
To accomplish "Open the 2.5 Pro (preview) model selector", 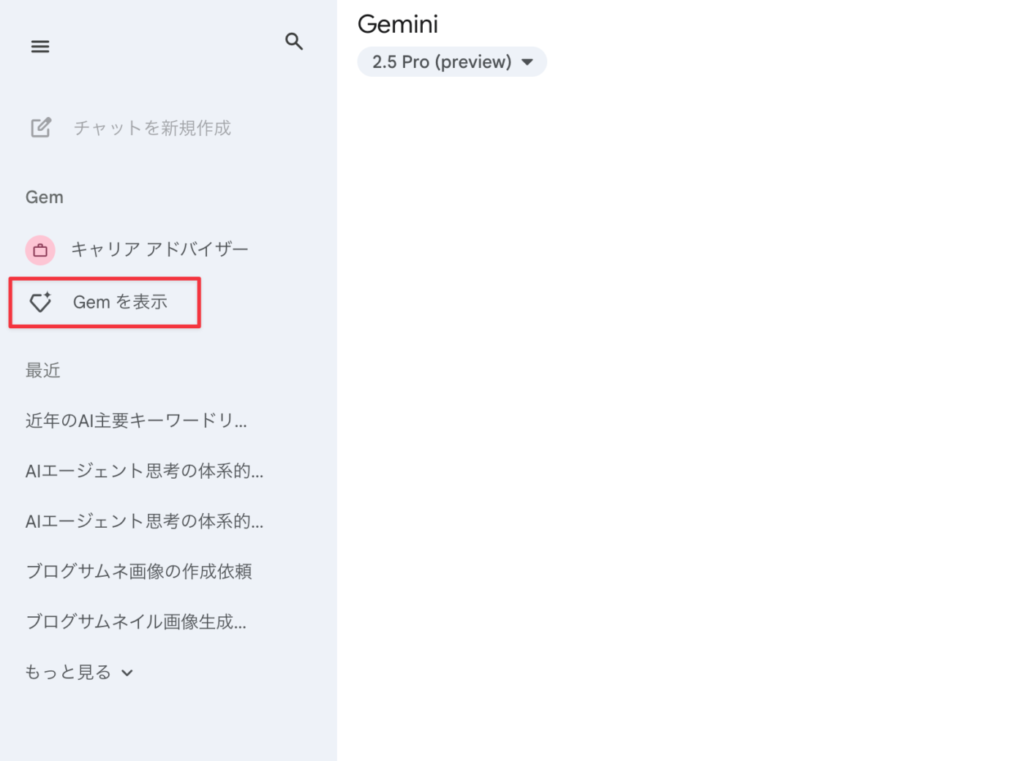I will [452, 61].
